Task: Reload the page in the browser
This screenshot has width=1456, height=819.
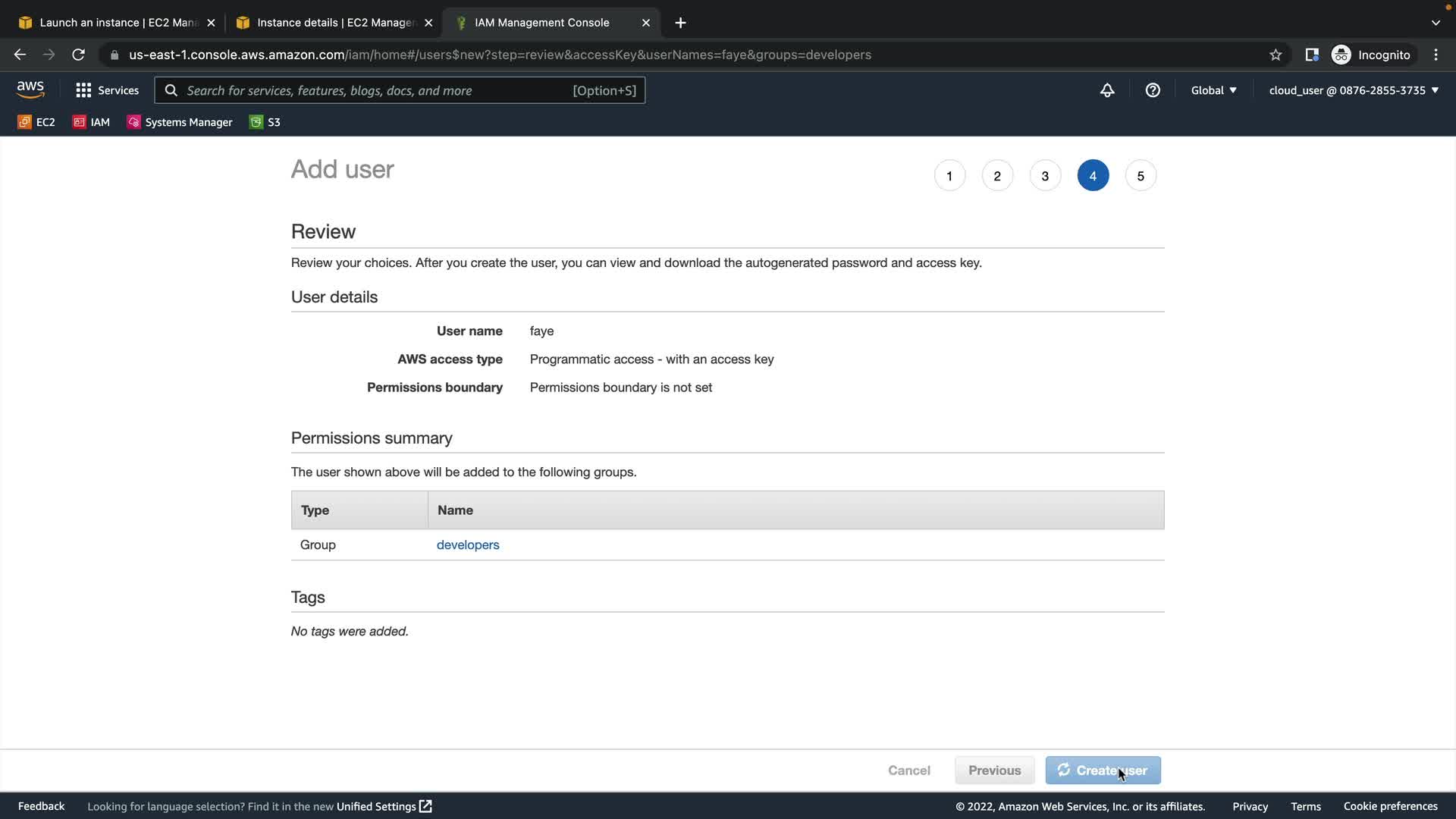Action: (x=78, y=55)
